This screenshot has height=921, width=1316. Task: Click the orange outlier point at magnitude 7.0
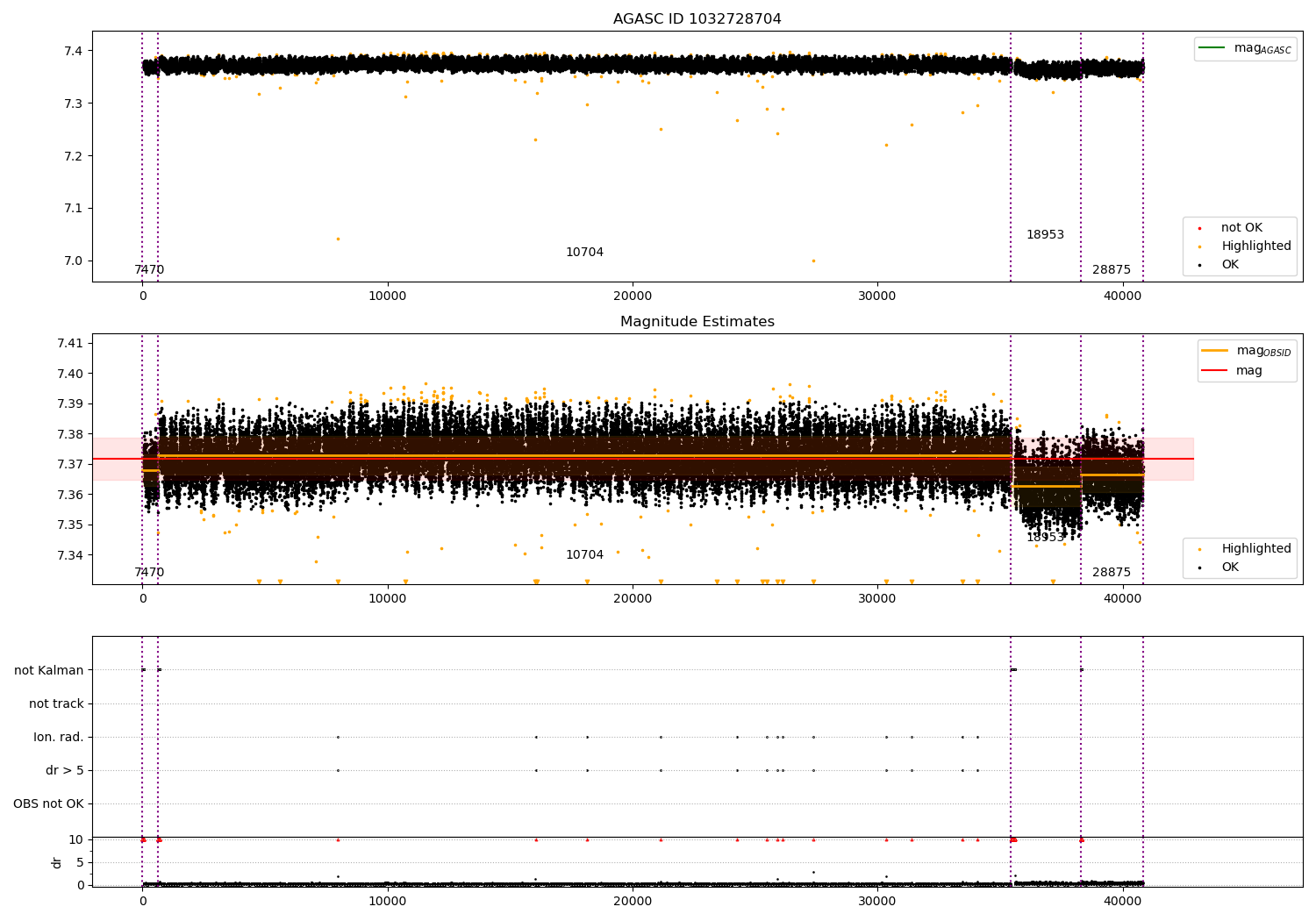tap(813, 261)
